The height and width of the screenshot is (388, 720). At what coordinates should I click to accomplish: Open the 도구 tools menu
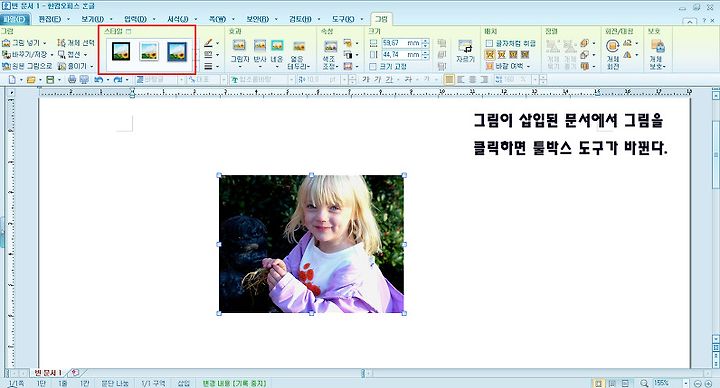(x=343, y=19)
